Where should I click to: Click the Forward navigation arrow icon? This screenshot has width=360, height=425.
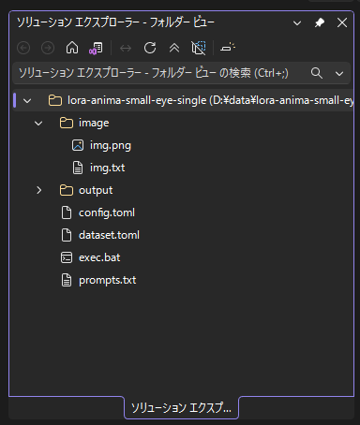tap(48, 48)
